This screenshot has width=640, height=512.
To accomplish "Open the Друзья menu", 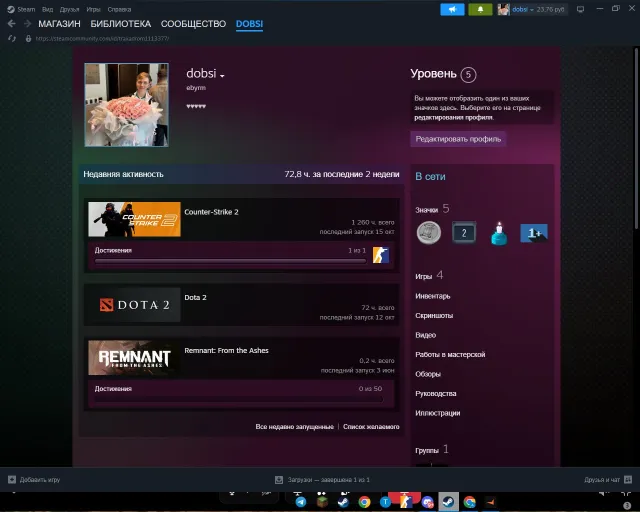I will pos(70,9).
